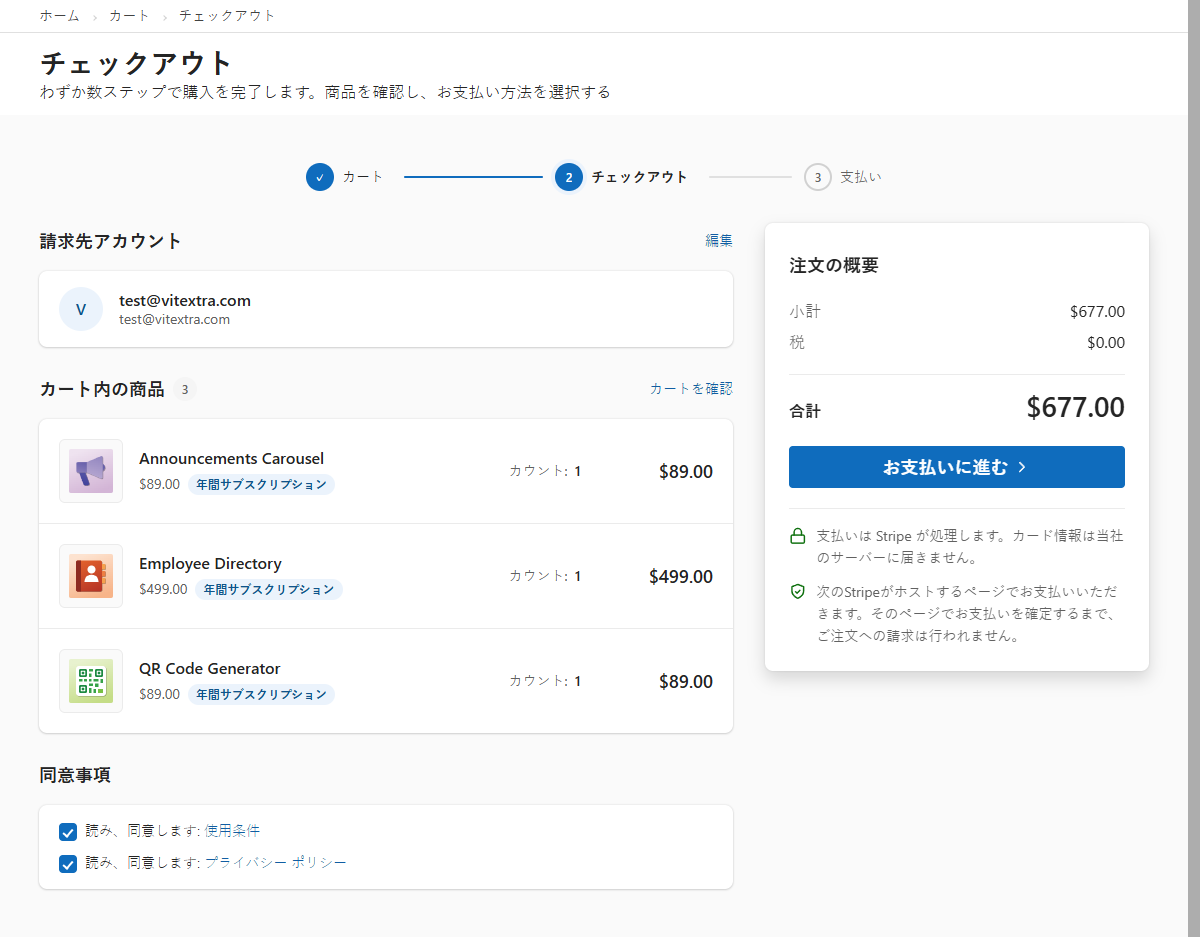Click the Announcements Carousel megaphone icon
The image size is (1200, 937).
point(91,471)
